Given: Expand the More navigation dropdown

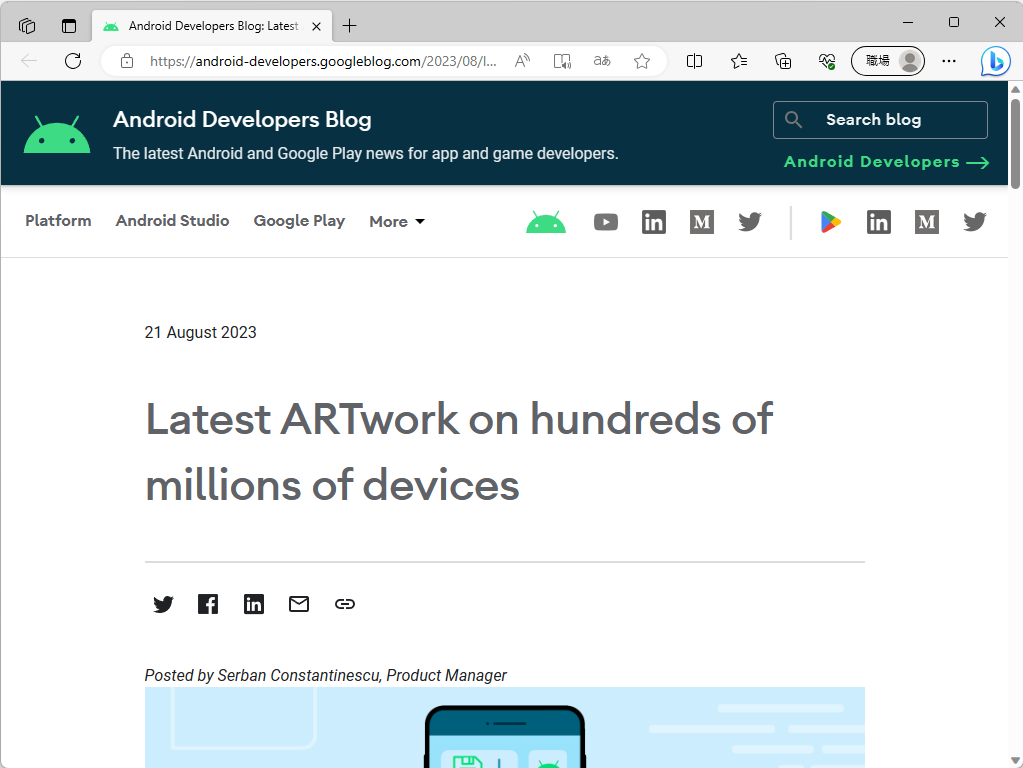Looking at the screenshot, I should click(x=396, y=221).
